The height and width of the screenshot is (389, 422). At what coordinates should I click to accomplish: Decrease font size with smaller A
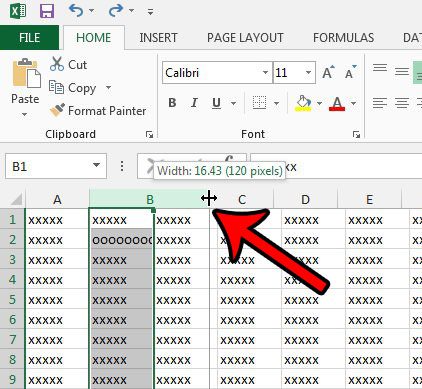(350, 72)
